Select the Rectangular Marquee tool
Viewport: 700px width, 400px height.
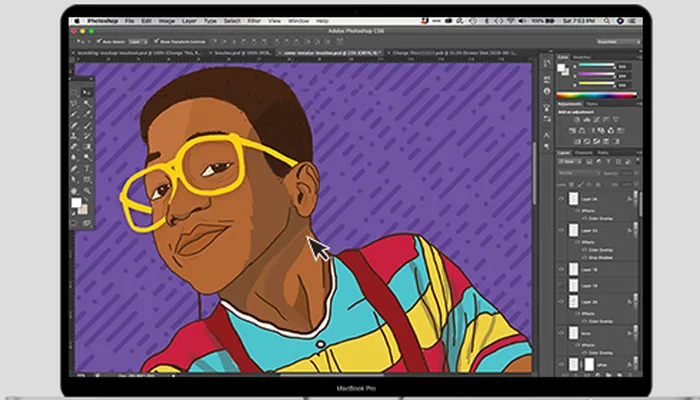coord(75,93)
